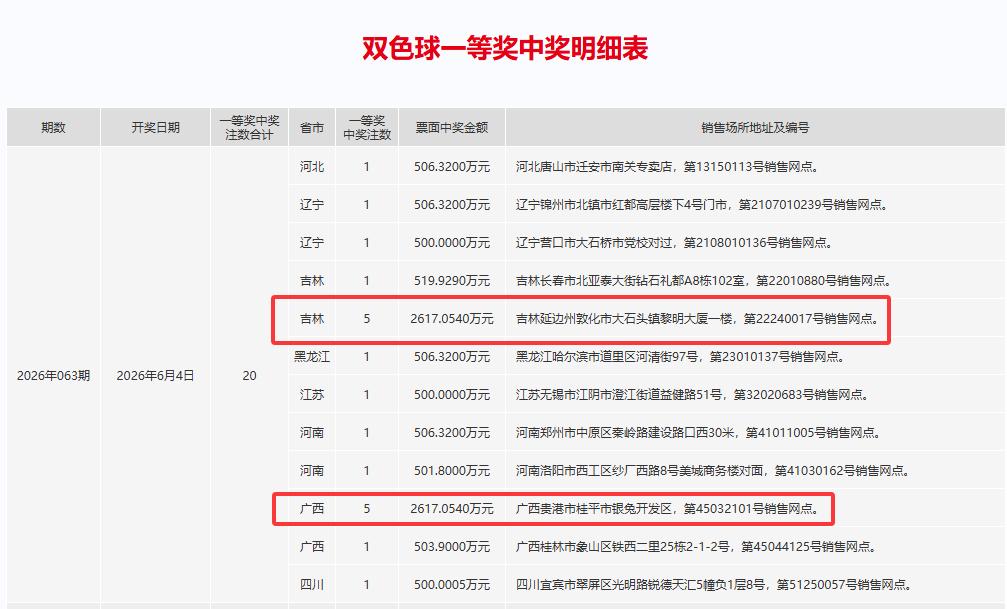Viewport: 1007px width, 609px height.
Task: Click the 省市 column header
Action: pyautogui.click(x=311, y=127)
